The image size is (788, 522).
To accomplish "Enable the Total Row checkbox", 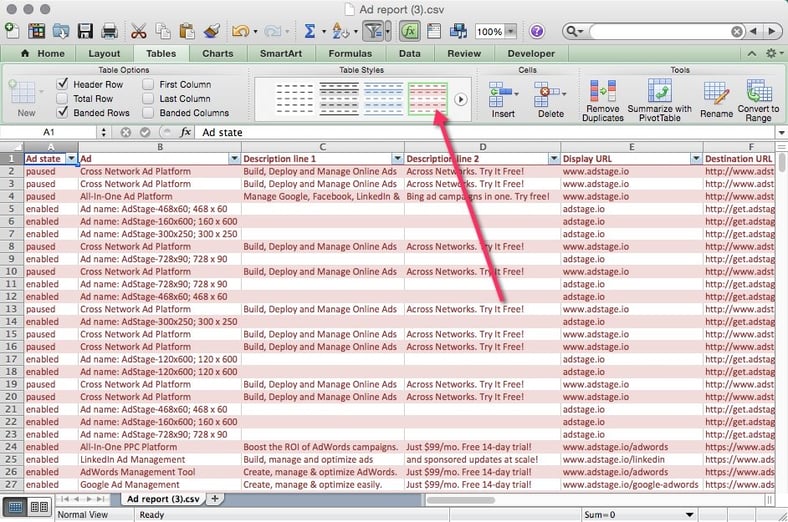I will [x=62, y=98].
